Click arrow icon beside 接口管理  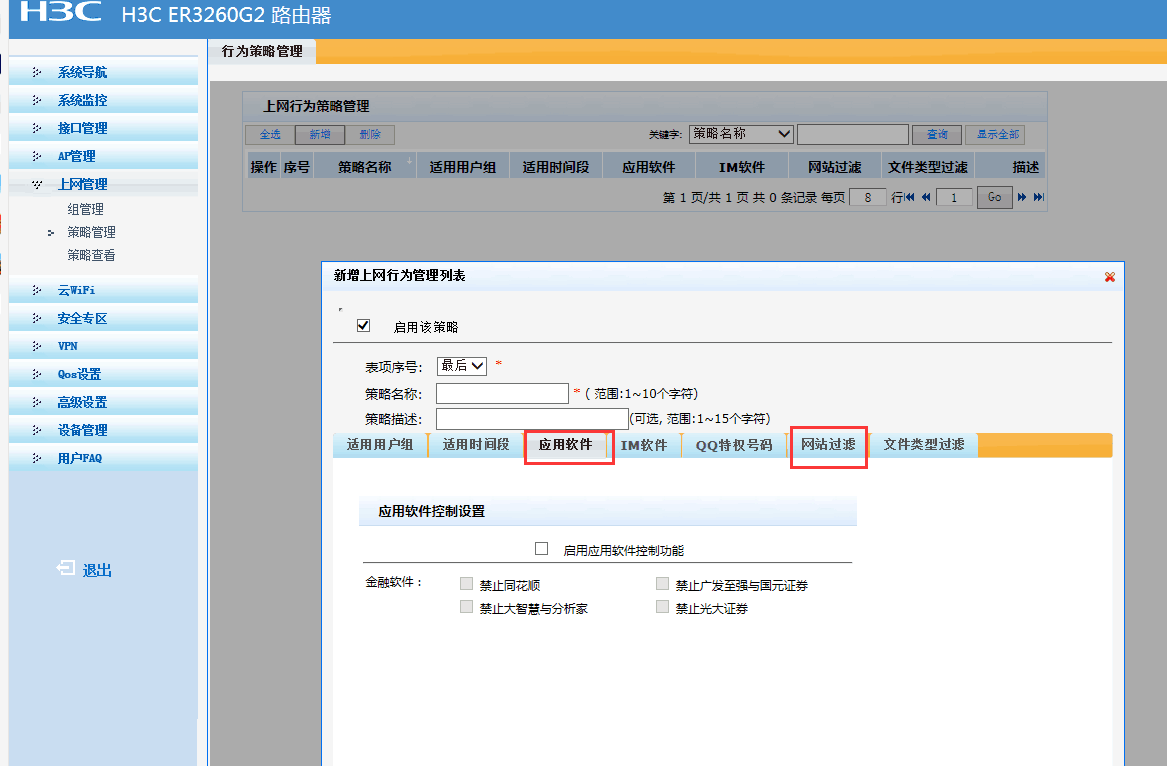tap(36, 128)
